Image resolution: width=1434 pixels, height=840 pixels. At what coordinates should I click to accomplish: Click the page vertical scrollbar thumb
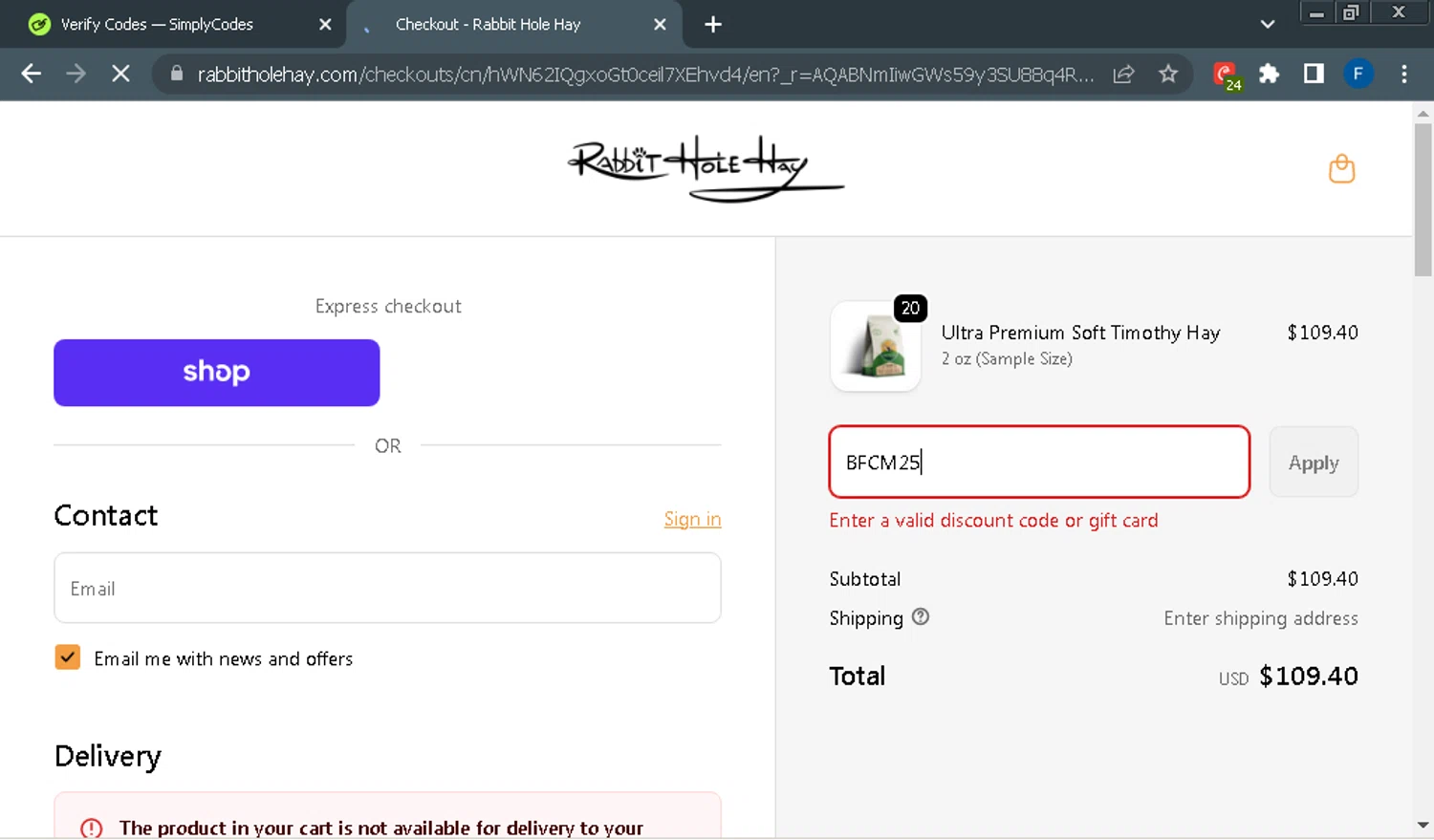1423,199
